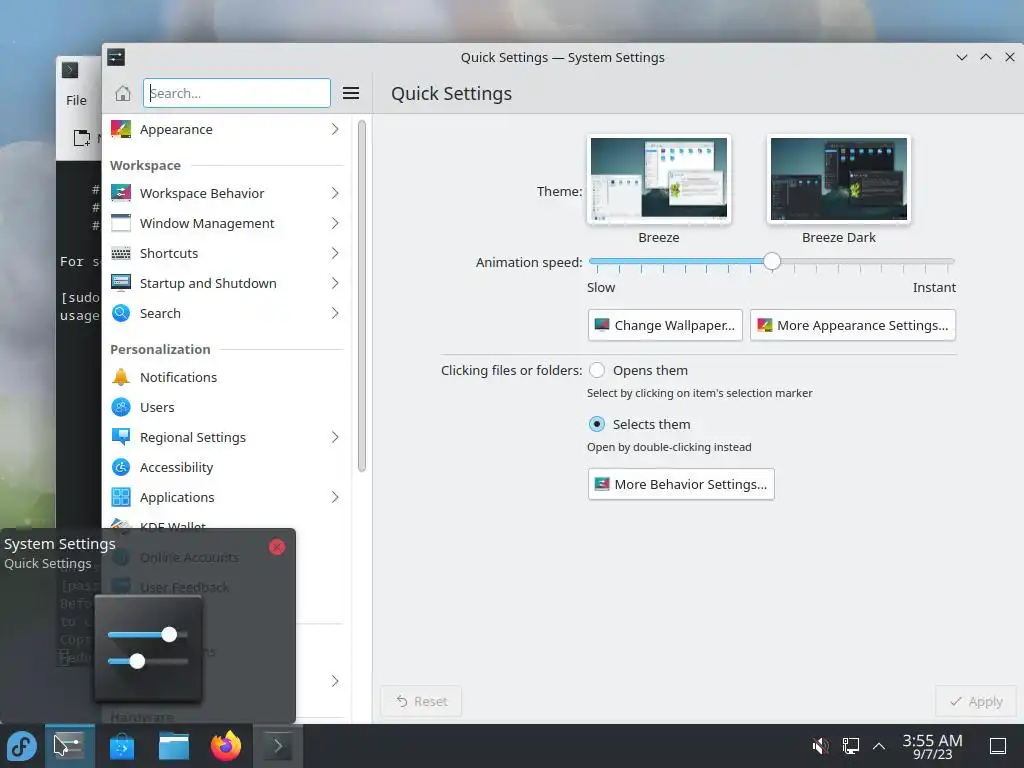Screen dimensions: 1024x768
Task: Click the Apply button
Action: [976, 701]
